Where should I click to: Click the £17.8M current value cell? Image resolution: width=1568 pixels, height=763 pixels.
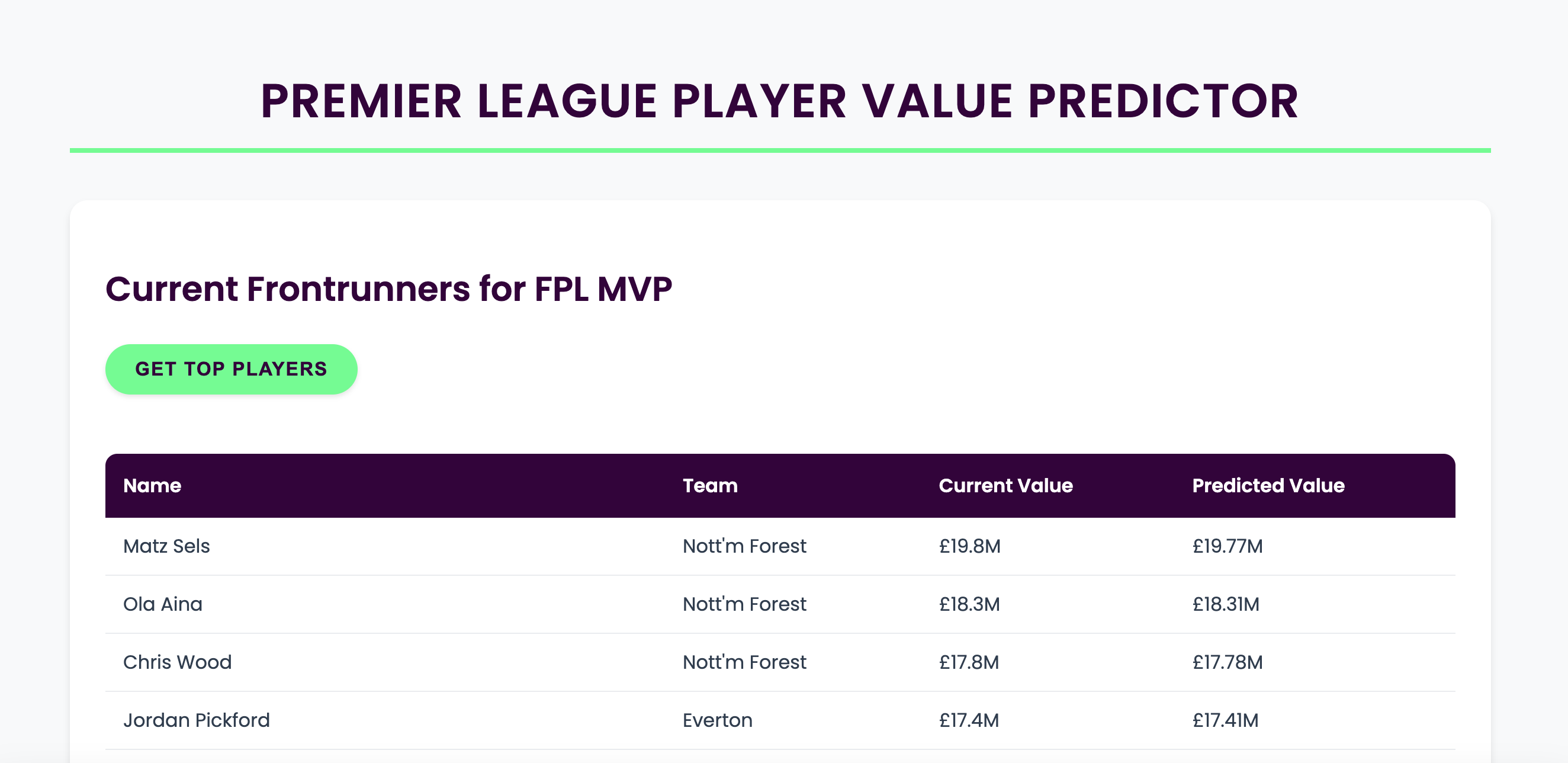click(x=968, y=662)
